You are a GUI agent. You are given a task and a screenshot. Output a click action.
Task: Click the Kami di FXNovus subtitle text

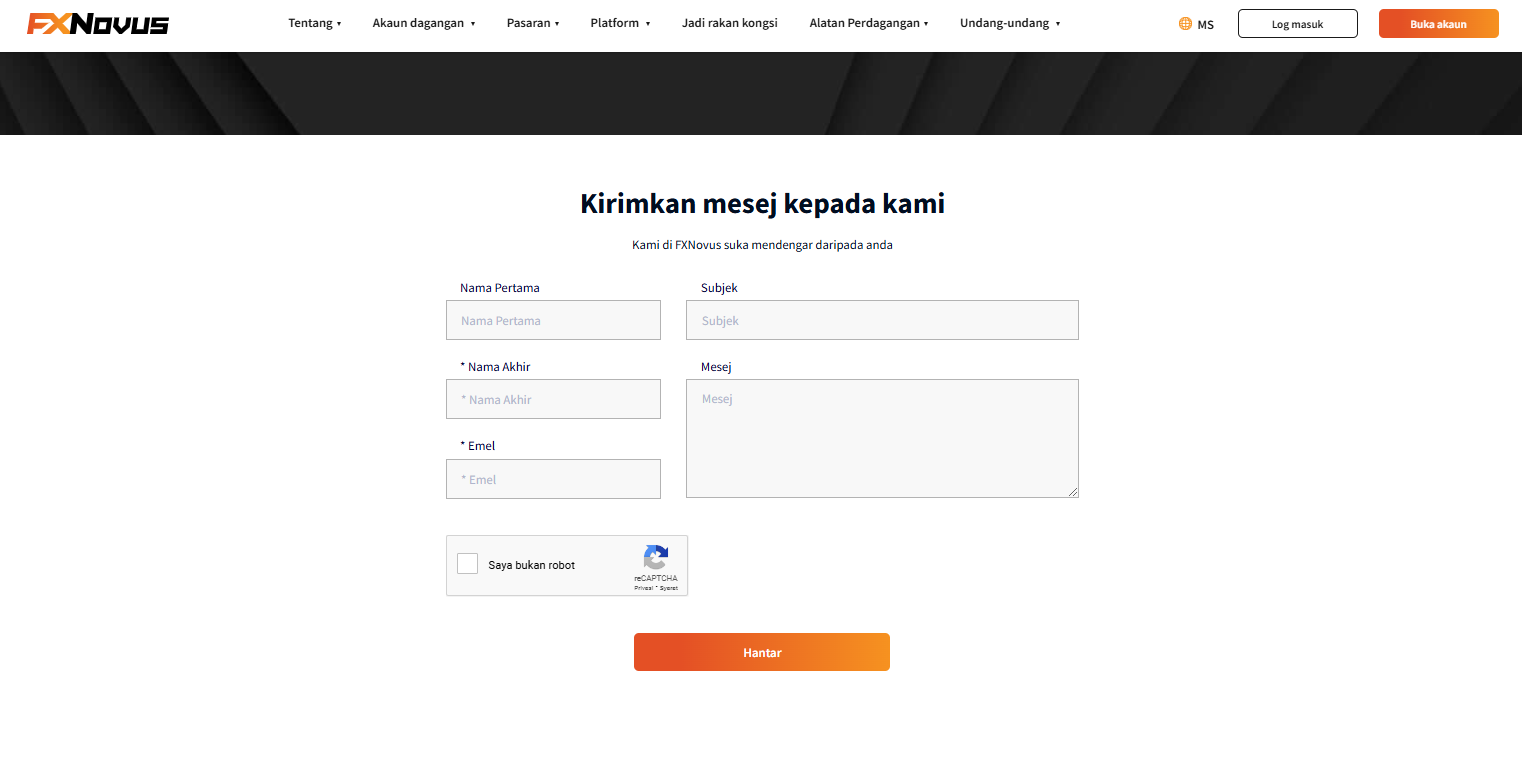(x=762, y=245)
